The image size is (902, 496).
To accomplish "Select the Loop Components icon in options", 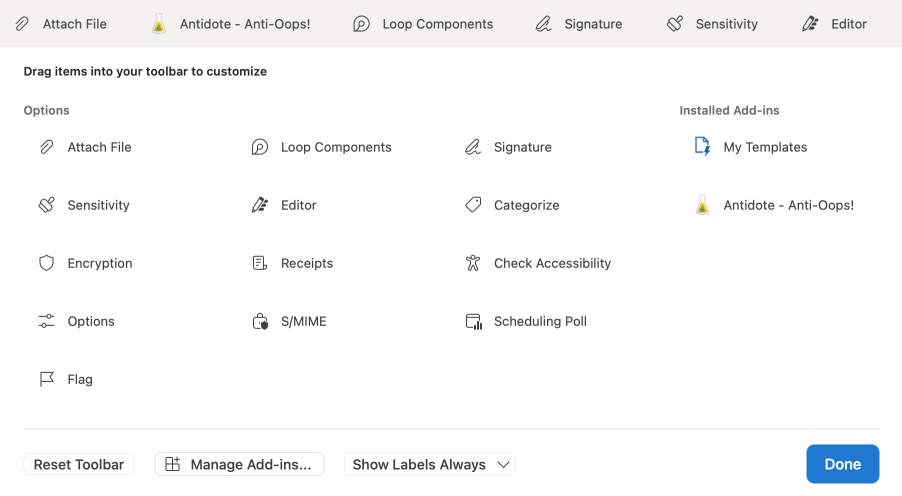I will click(x=260, y=147).
